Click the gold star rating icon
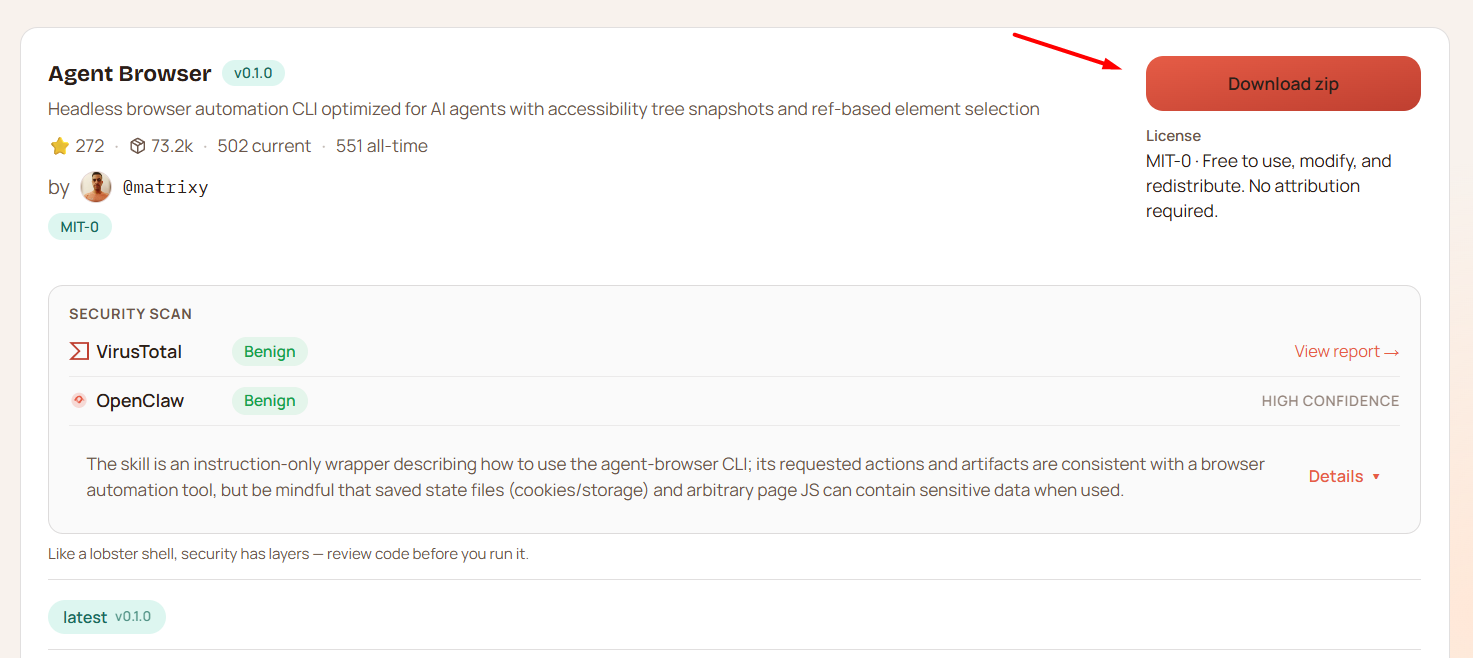This screenshot has height=658, width=1473. coord(60,146)
